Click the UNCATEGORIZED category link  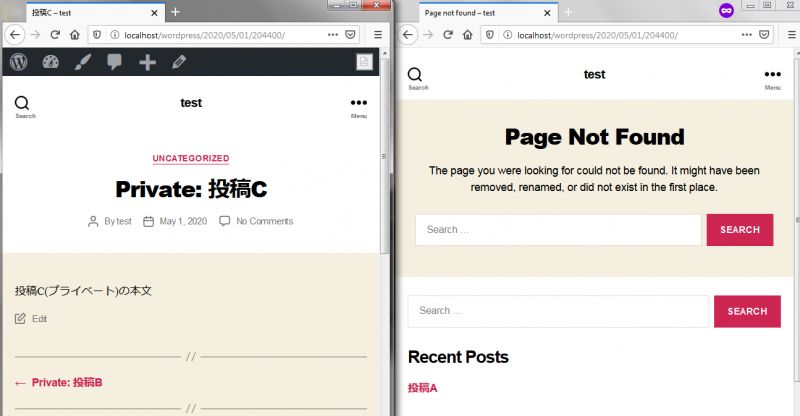(x=191, y=158)
